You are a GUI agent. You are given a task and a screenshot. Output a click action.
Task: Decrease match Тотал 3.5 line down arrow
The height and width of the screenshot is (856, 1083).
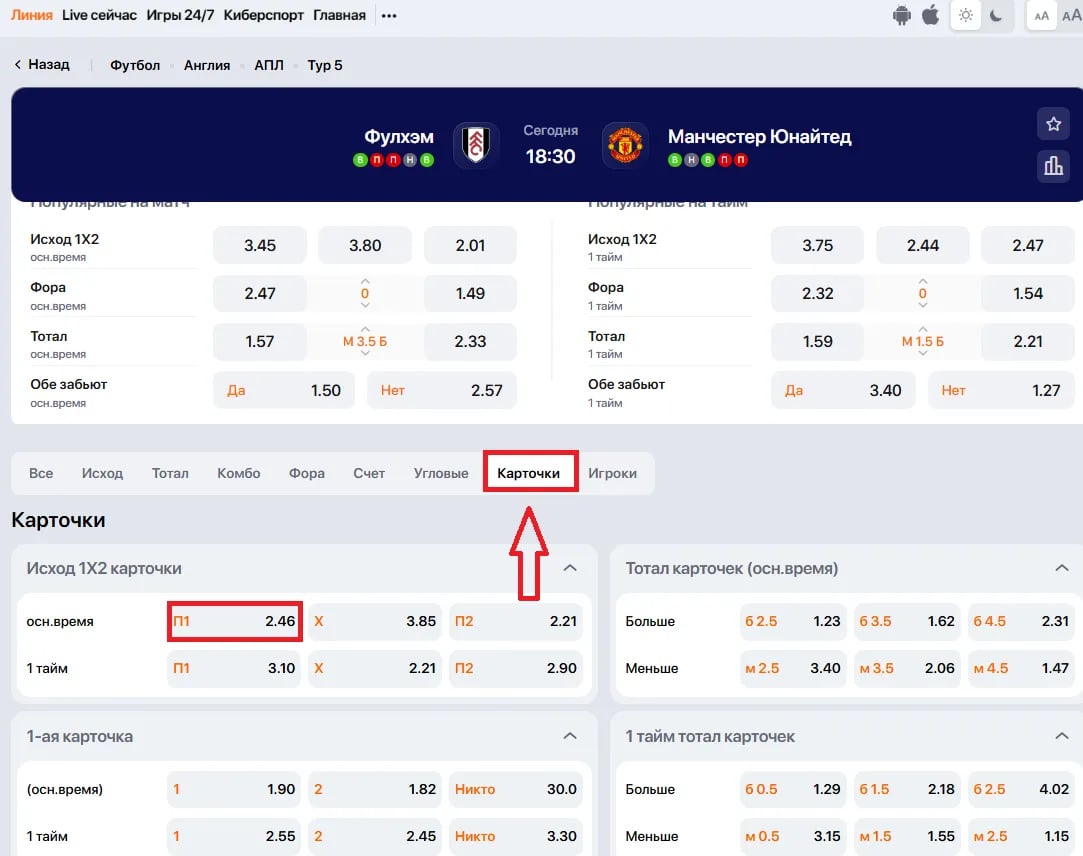tap(365, 353)
